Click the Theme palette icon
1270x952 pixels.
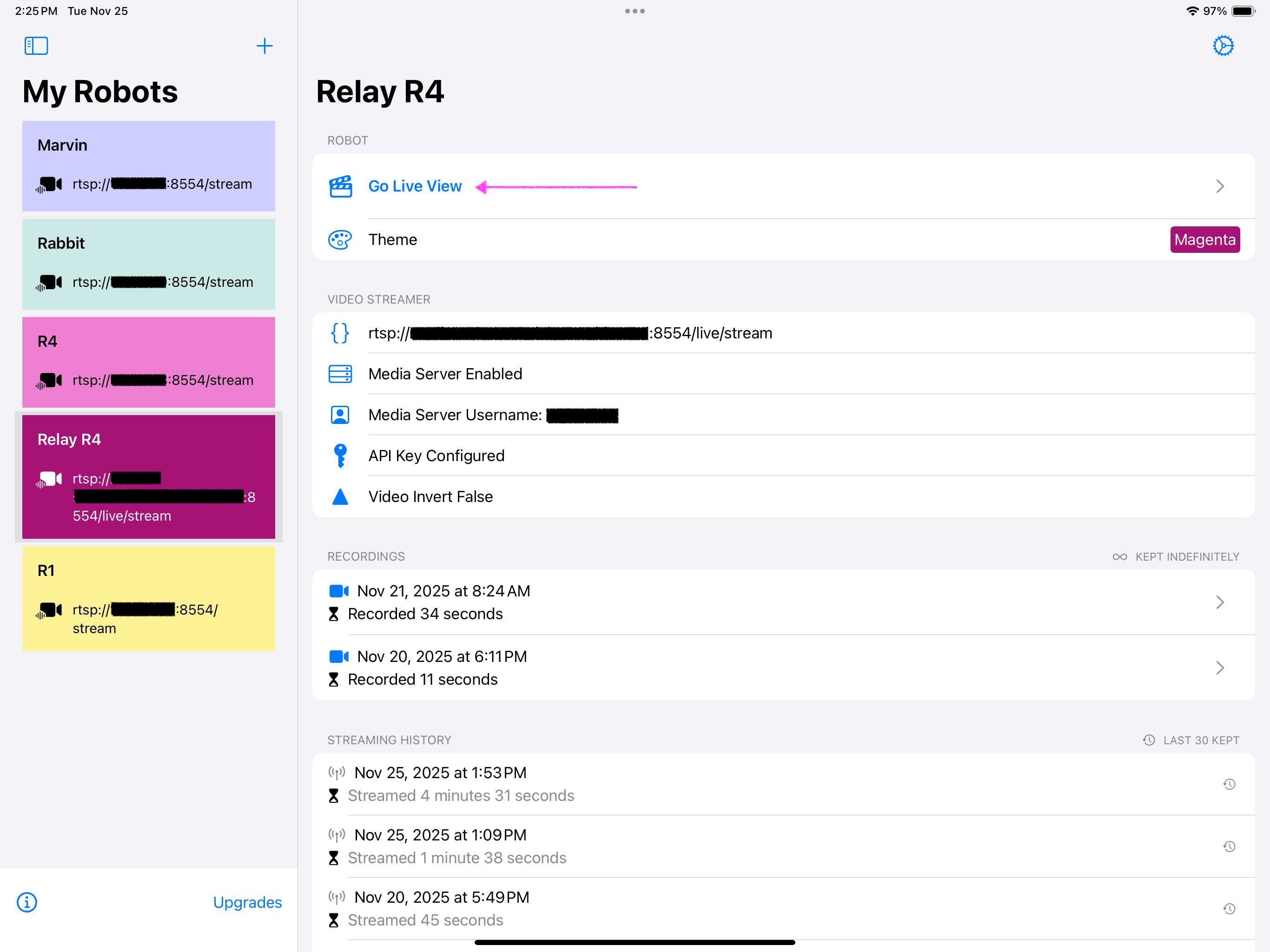point(340,239)
